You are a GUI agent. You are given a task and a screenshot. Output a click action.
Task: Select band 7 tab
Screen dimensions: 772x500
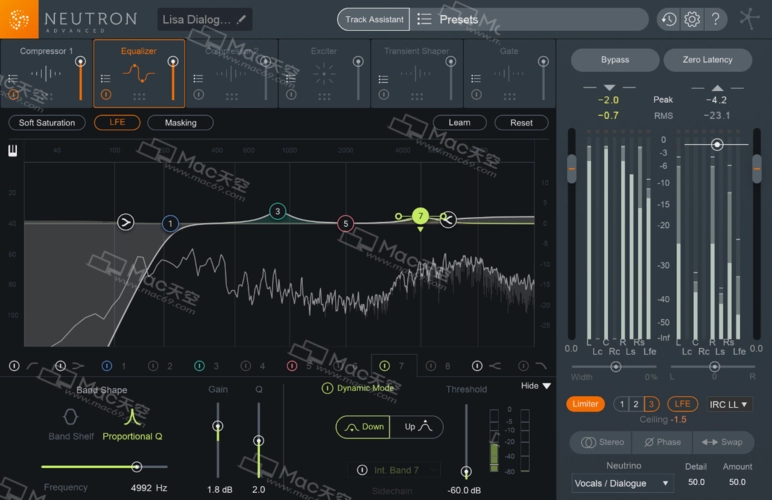click(393, 366)
